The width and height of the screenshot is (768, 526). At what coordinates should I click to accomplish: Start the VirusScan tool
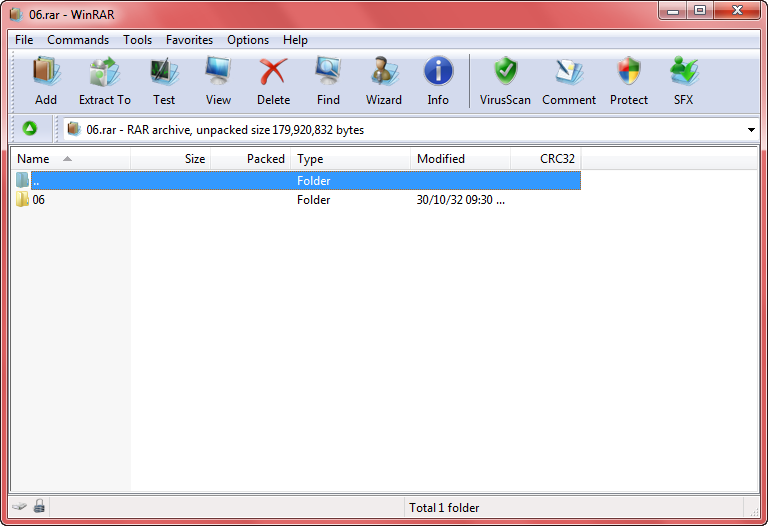505,72
